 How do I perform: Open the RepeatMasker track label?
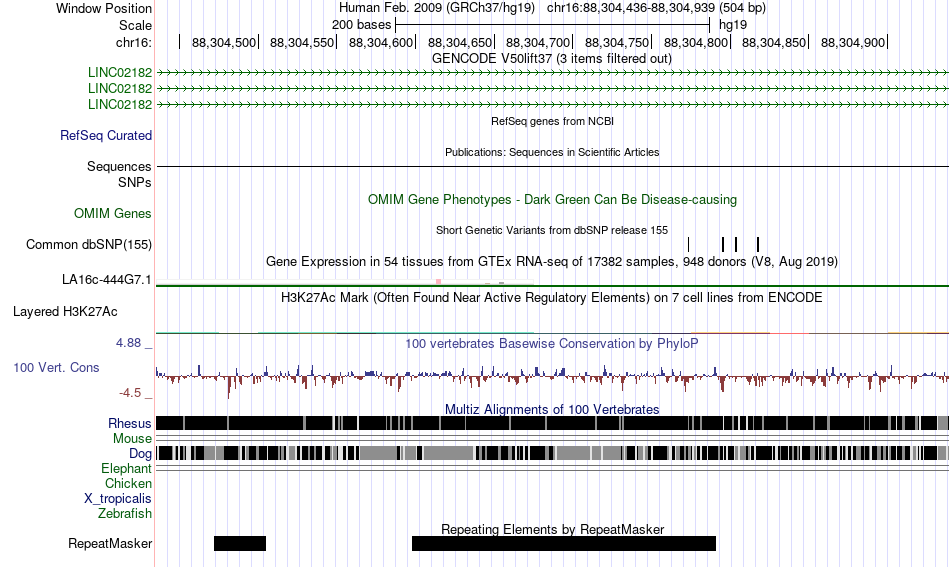pyautogui.click(x=110, y=544)
